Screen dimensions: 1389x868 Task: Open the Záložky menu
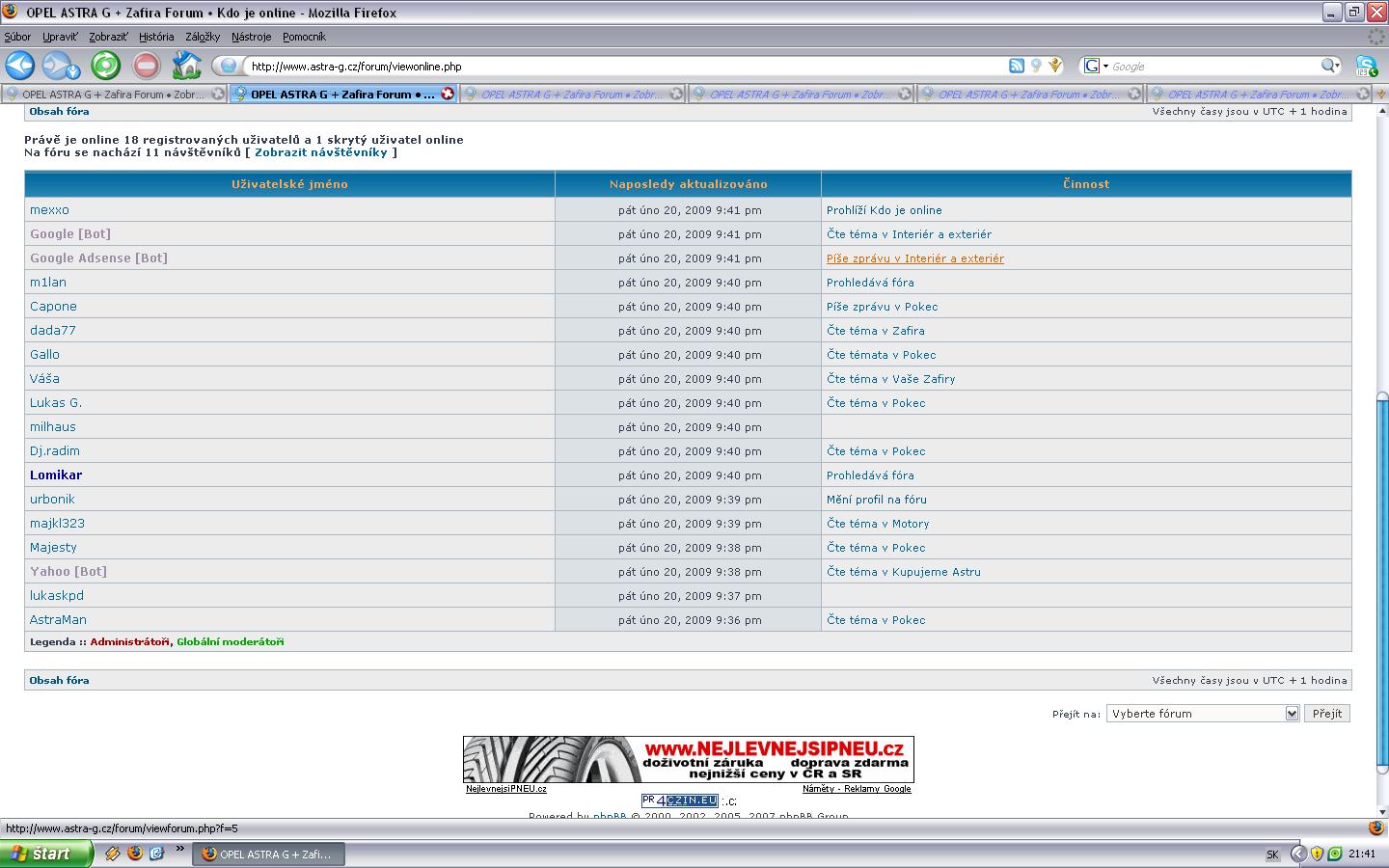(x=203, y=37)
